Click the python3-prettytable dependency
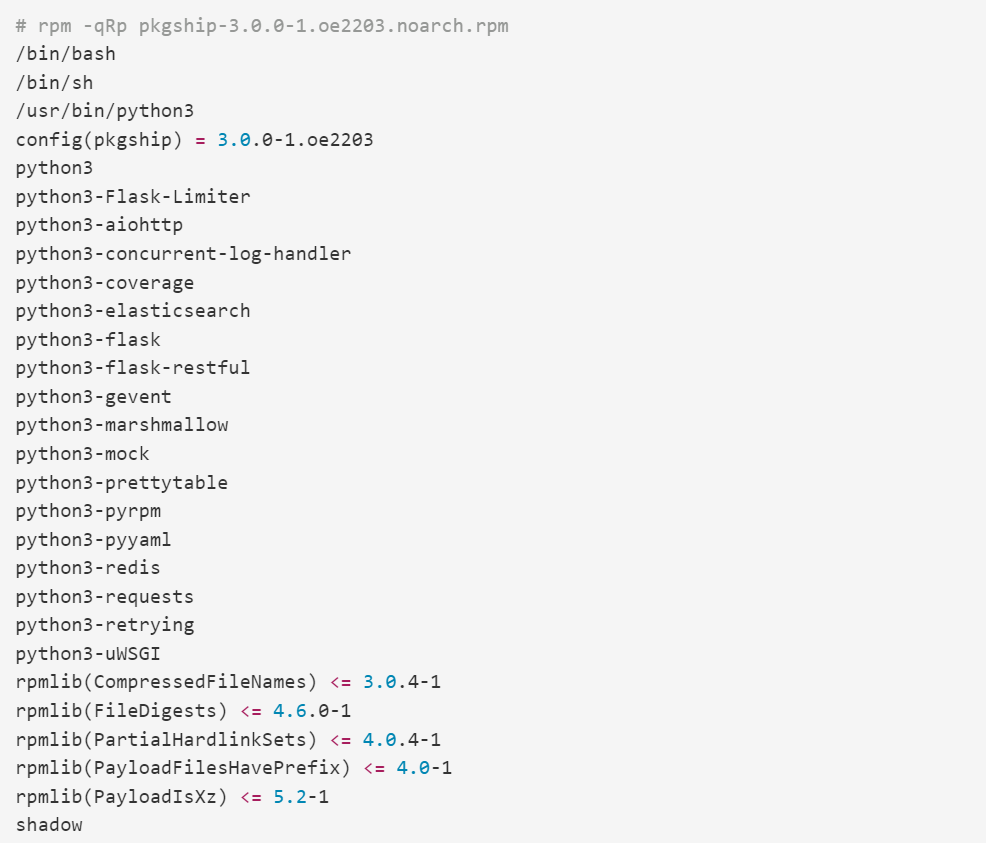The height and width of the screenshot is (843, 986). click(x=122, y=482)
